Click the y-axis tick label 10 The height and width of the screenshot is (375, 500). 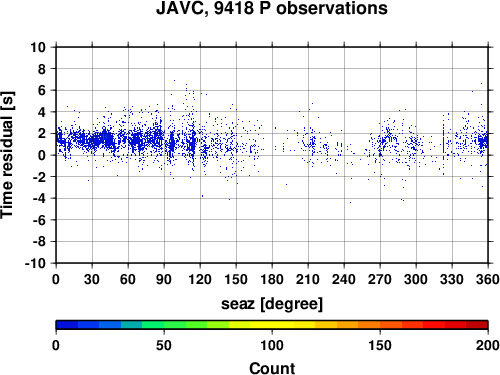click(x=38, y=47)
